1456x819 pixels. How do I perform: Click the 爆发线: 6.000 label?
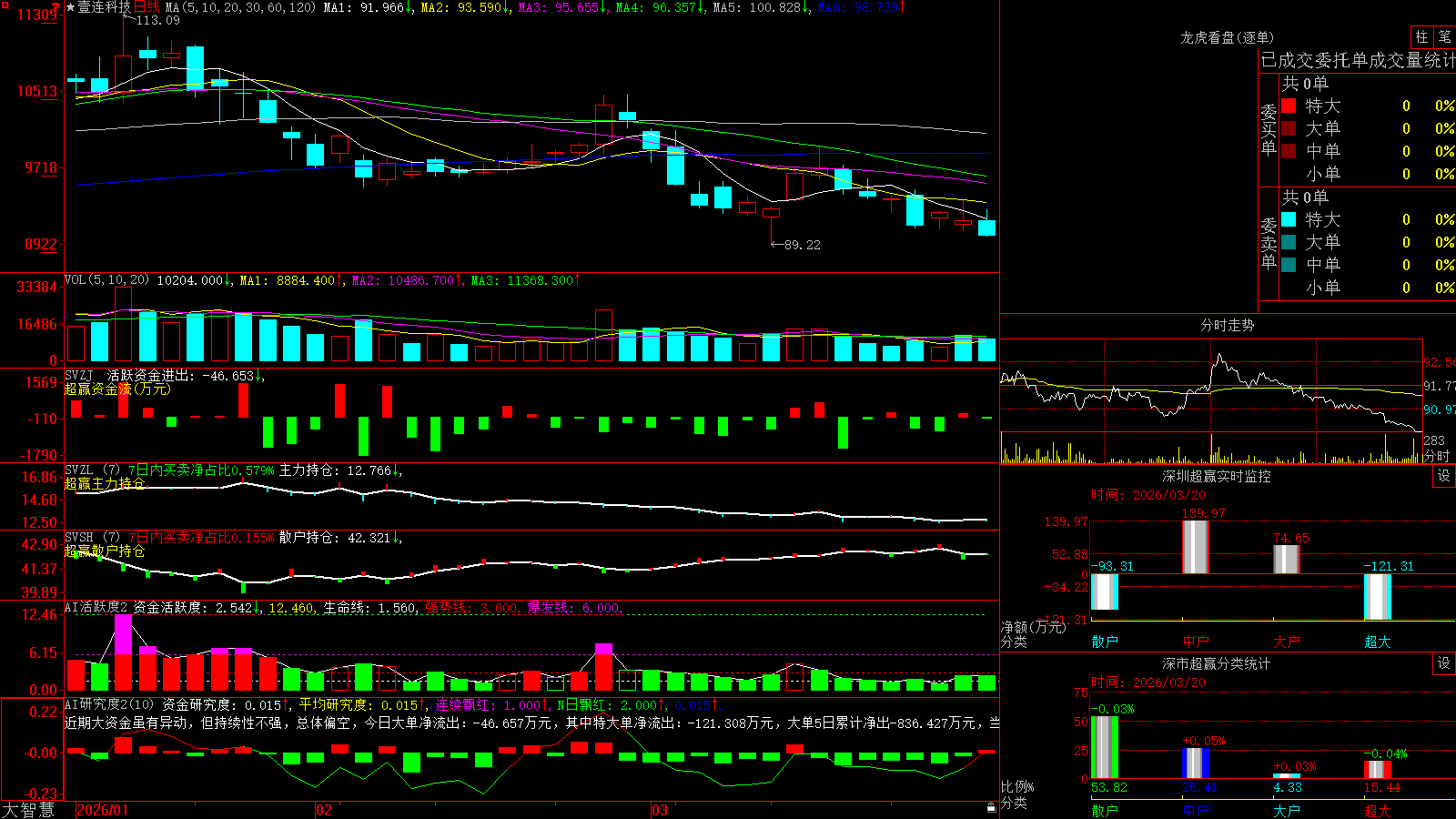pos(573,607)
